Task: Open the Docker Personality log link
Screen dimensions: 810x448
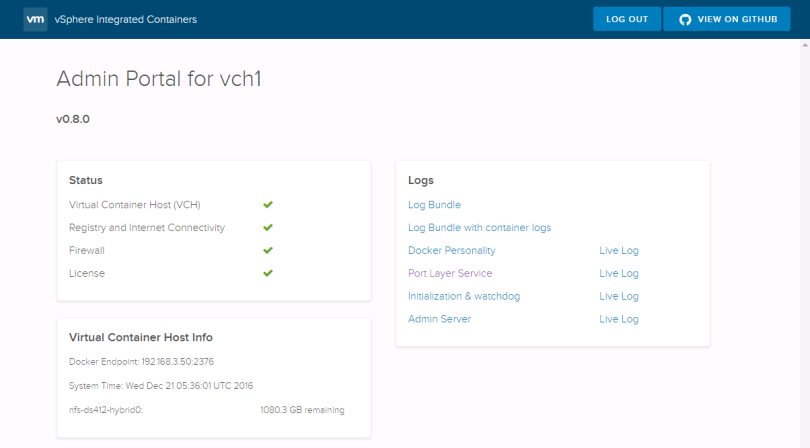Action: (x=451, y=251)
